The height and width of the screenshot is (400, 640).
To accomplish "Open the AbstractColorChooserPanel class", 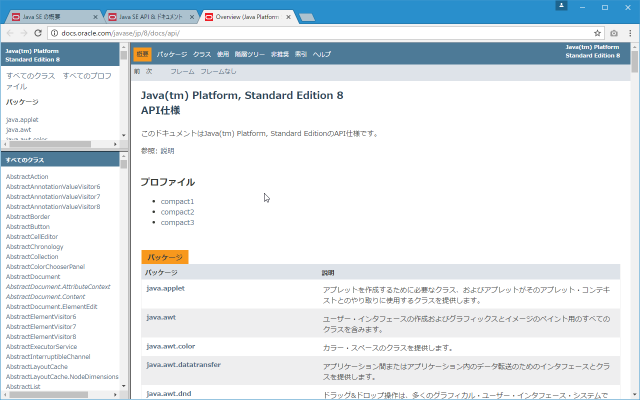I will tap(45, 267).
